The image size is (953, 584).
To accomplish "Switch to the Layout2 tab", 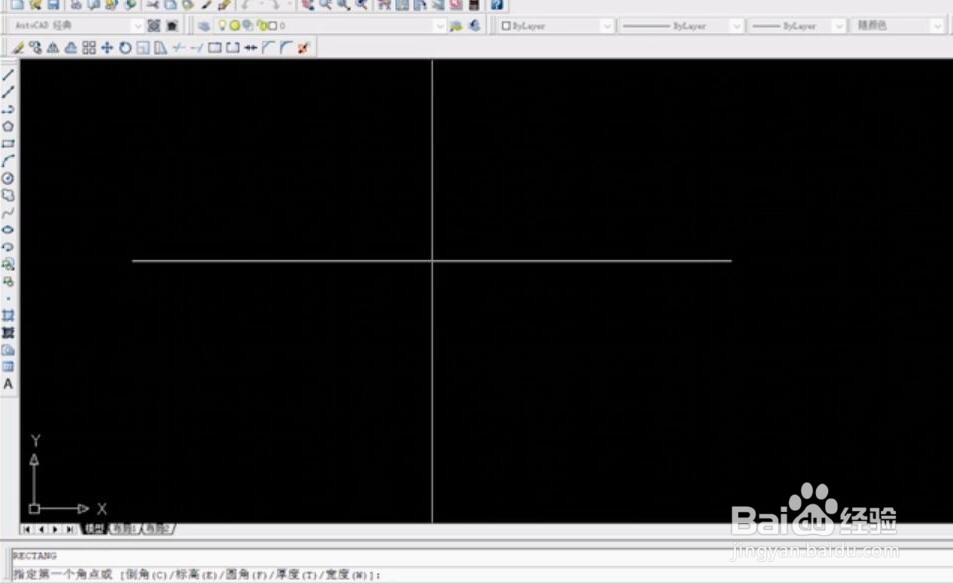I will pyautogui.click(x=158, y=529).
